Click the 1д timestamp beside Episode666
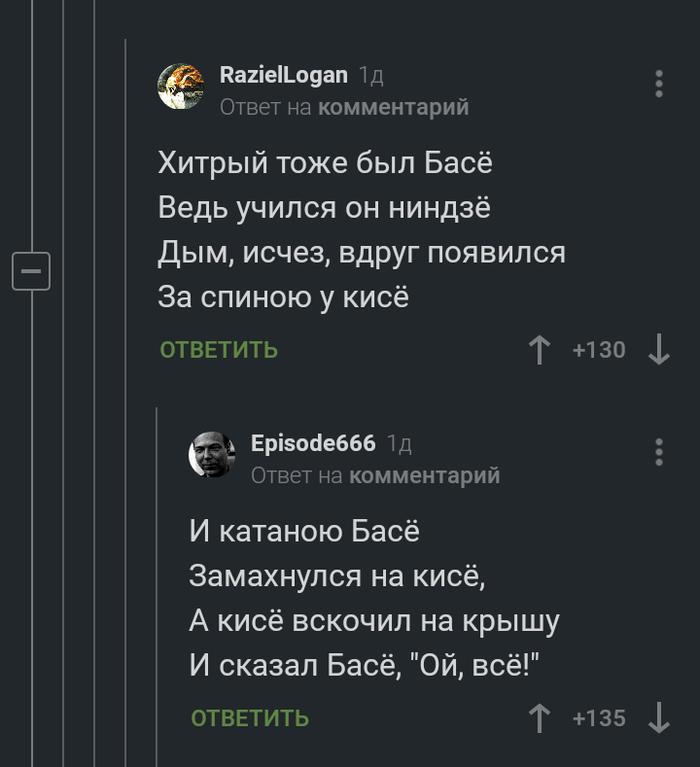Image resolution: width=700 pixels, height=767 pixels. coord(399,443)
